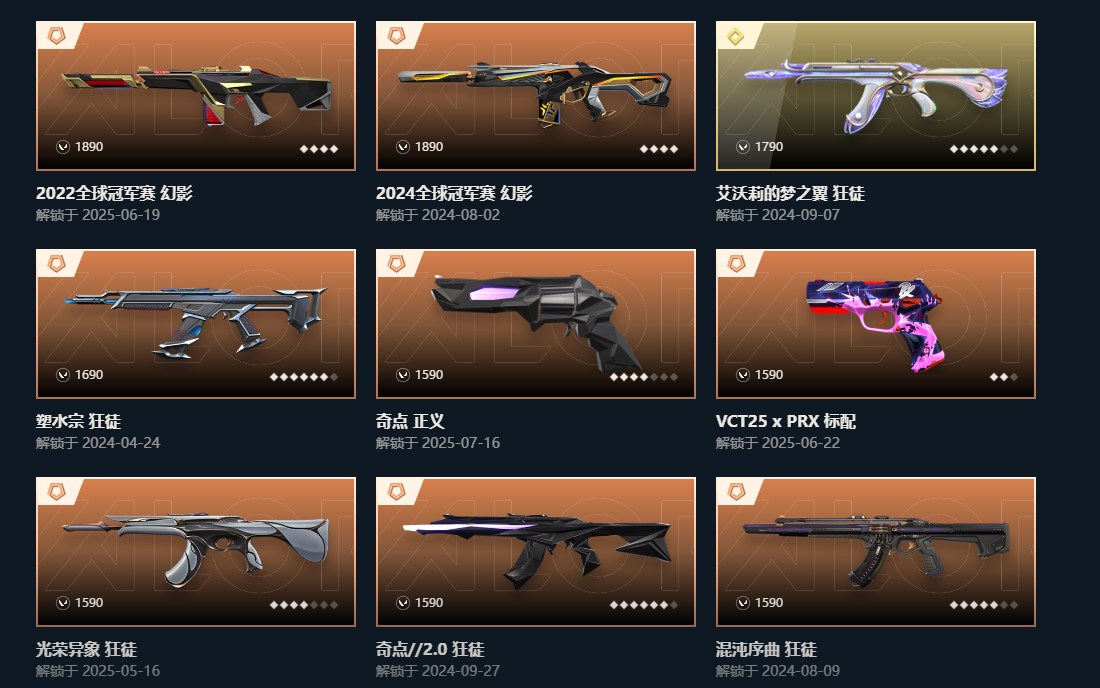Click the 艾沃莉的梦之翼 狂徒 weapon thumbnail
The width and height of the screenshot is (1100, 688).
[x=876, y=96]
